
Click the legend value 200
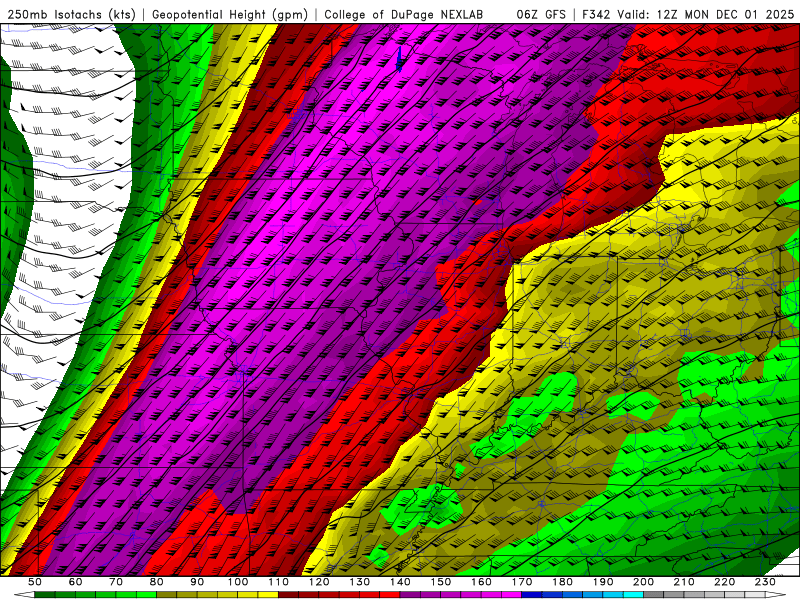pos(643,582)
